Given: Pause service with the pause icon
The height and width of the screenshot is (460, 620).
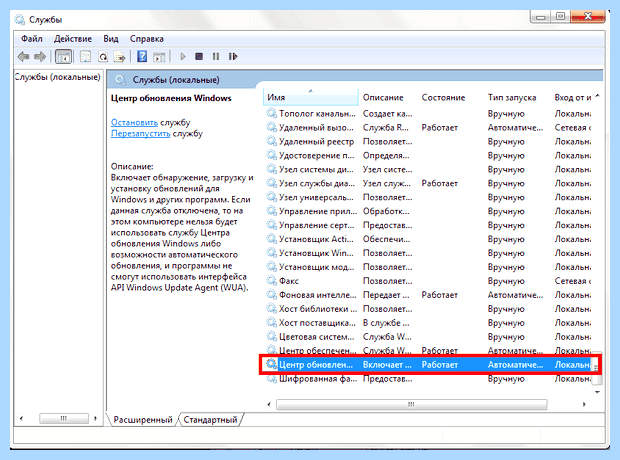Looking at the screenshot, I should coord(215,57).
